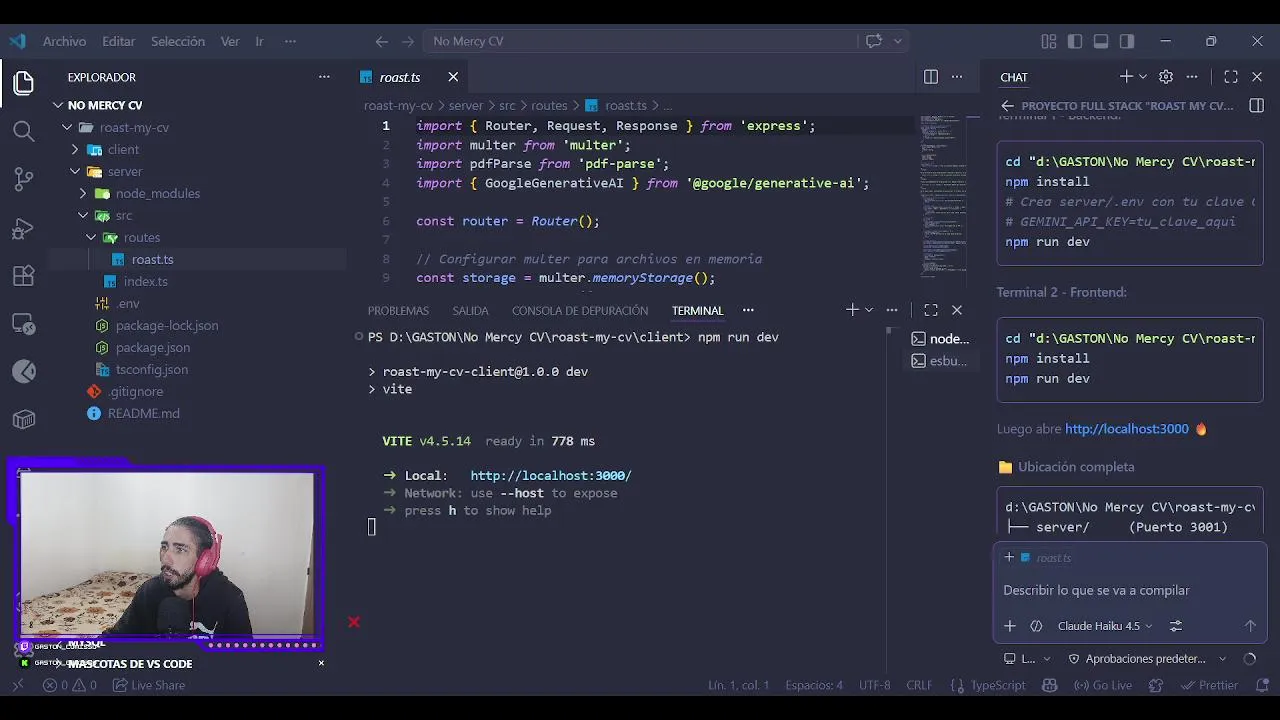Click Live Share in status bar
Viewport: 1280px width, 720px height.
pos(149,685)
